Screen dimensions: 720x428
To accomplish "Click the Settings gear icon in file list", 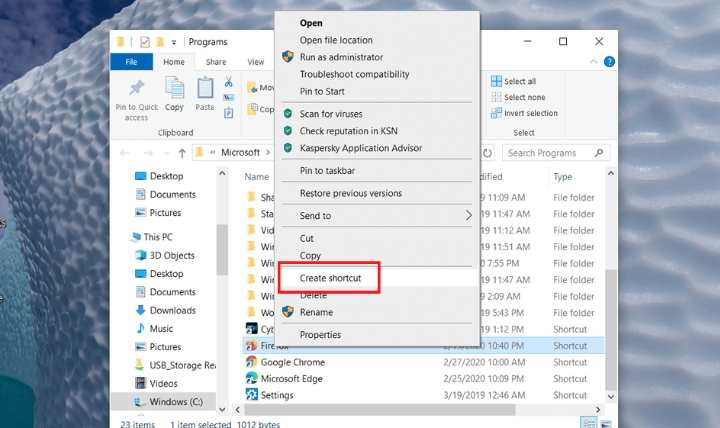I will [x=252, y=394].
